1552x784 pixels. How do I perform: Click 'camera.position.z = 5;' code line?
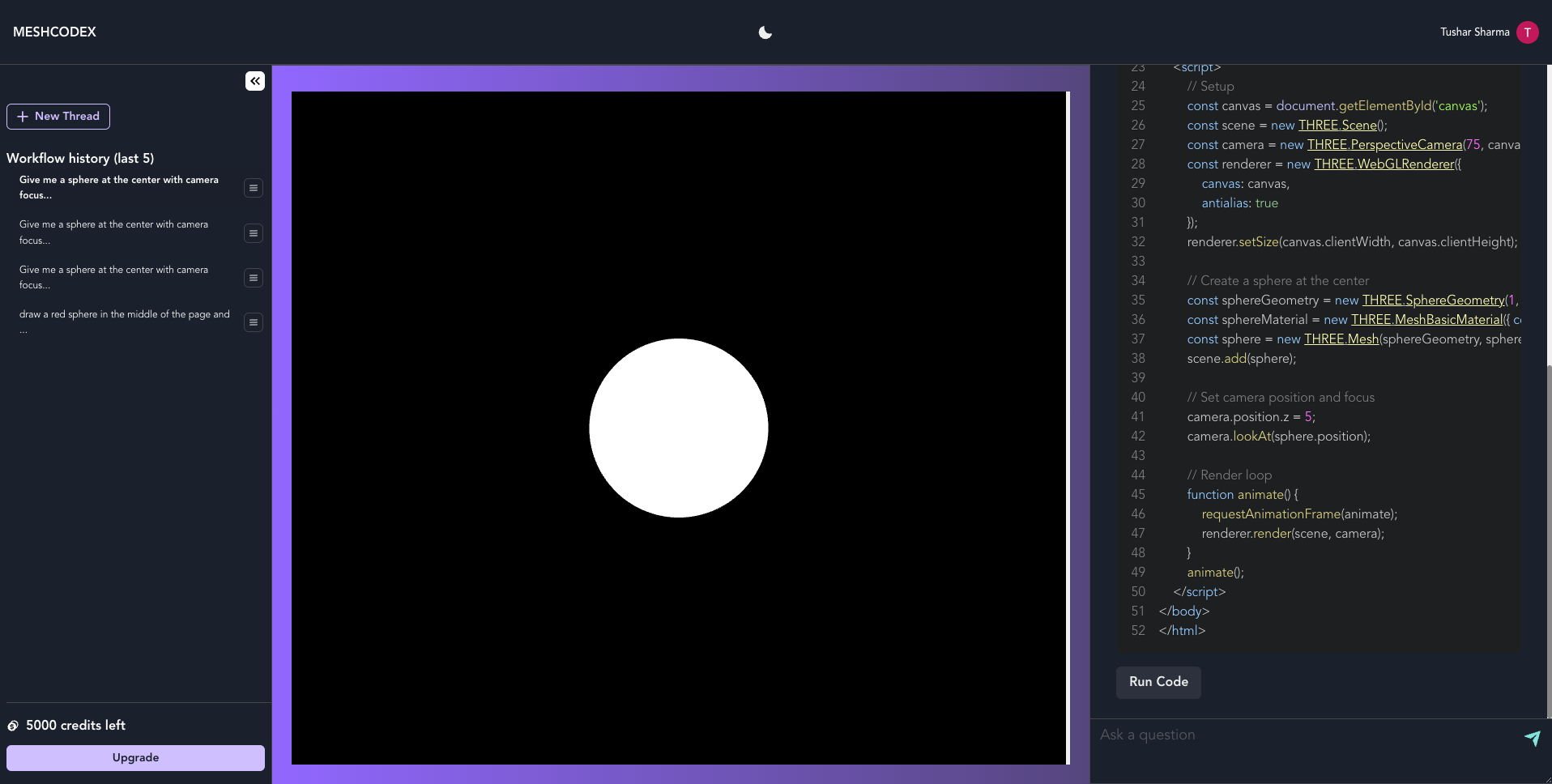tap(1251, 417)
